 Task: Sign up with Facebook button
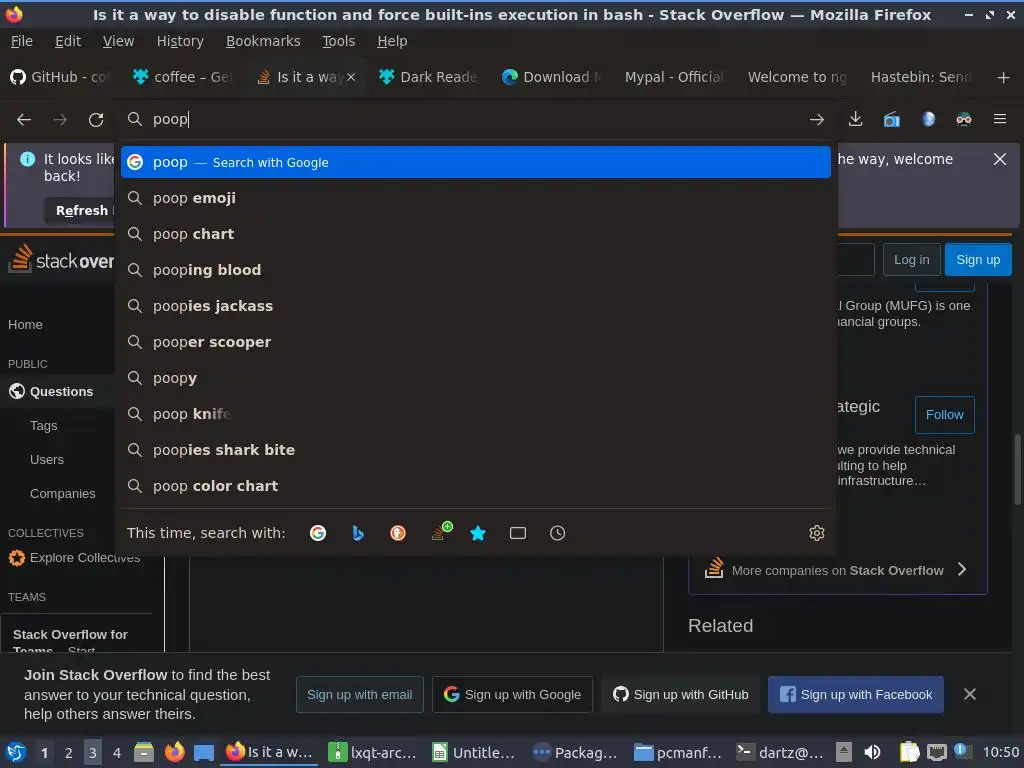(x=856, y=694)
